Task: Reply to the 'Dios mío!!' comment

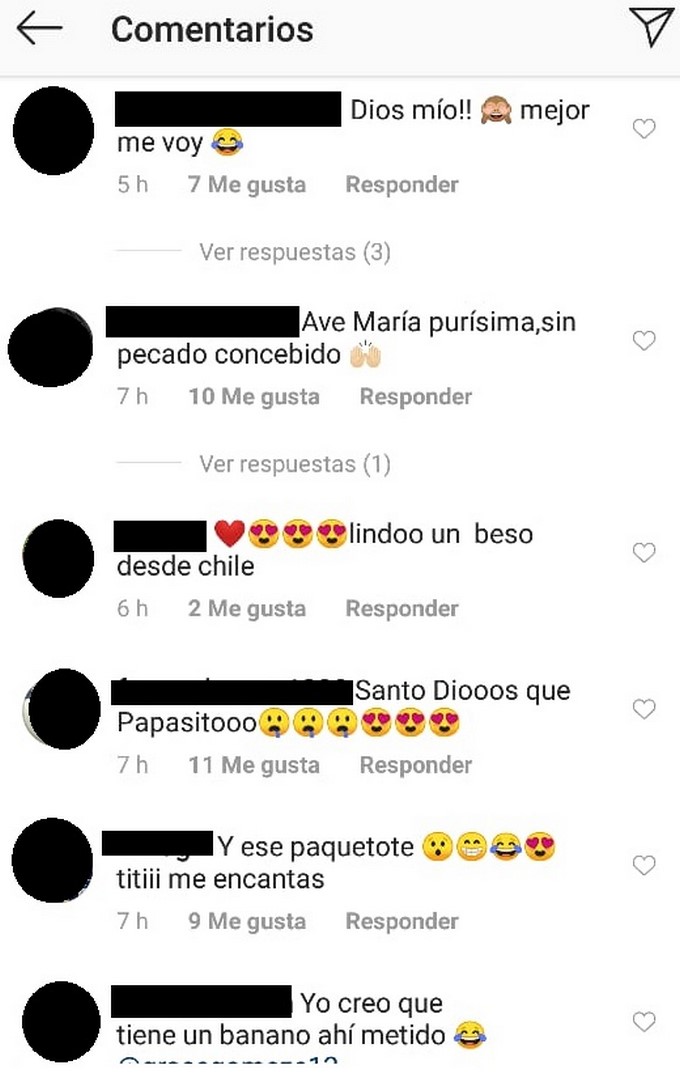Action: [x=402, y=184]
